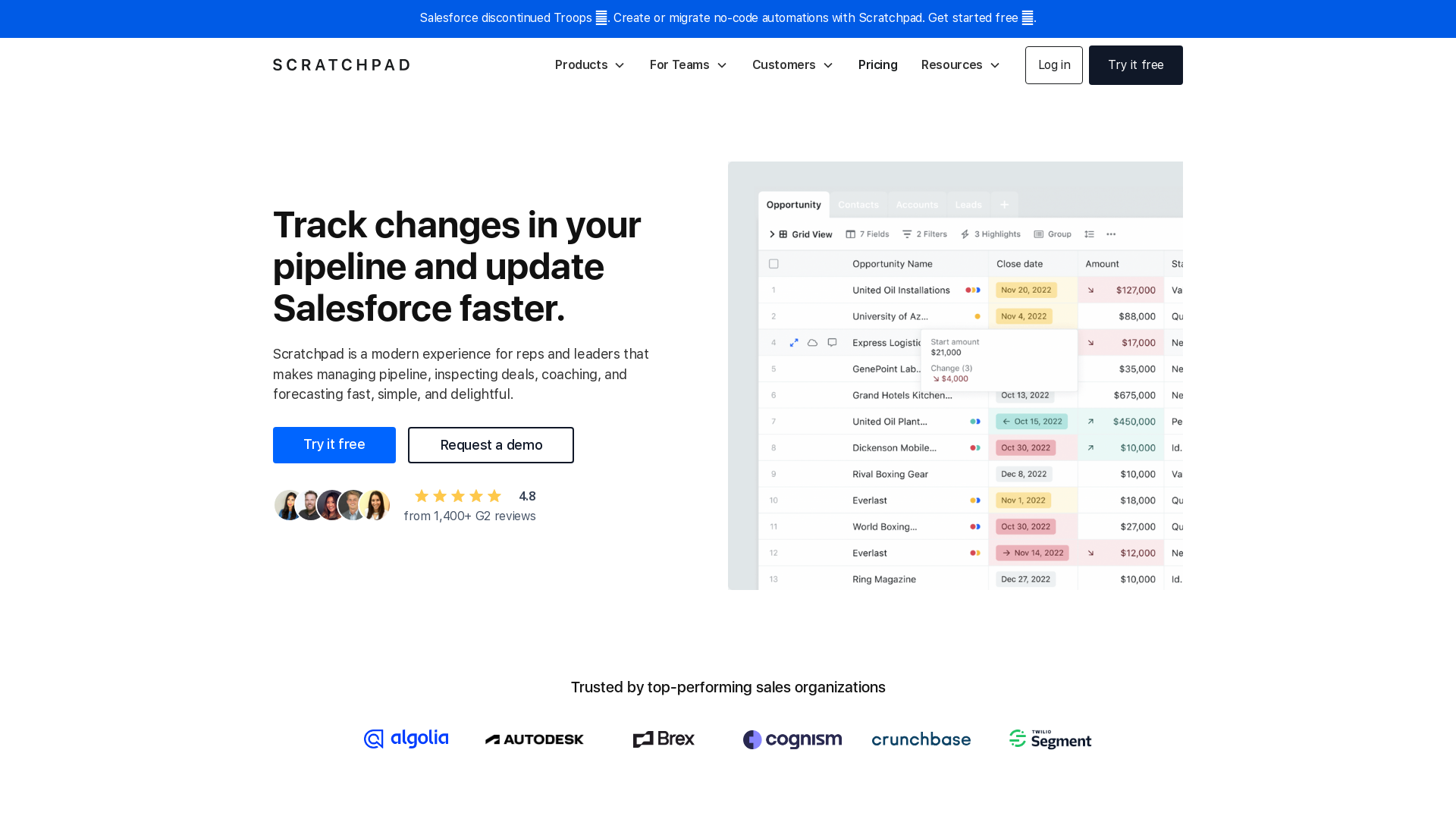This screenshot has width=1456, height=819.
Task: Click the down-trend arrow beside $12,000
Action: coord(1090,553)
